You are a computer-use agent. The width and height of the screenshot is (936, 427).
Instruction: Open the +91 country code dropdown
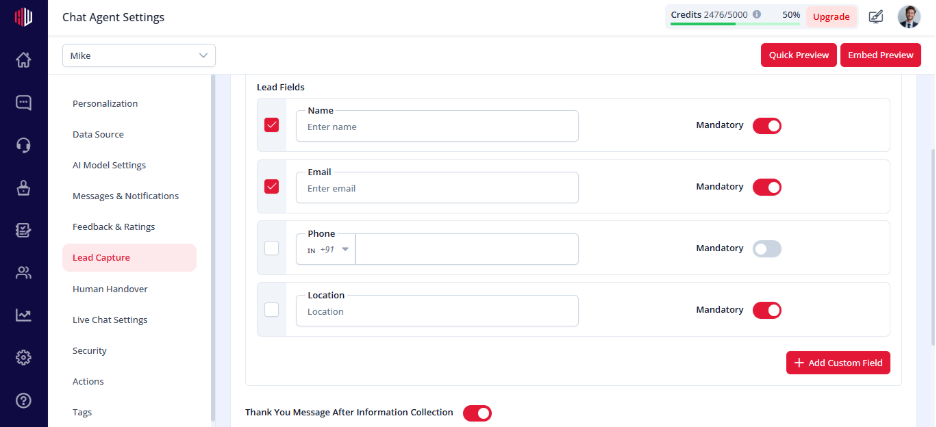(x=328, y=250)
